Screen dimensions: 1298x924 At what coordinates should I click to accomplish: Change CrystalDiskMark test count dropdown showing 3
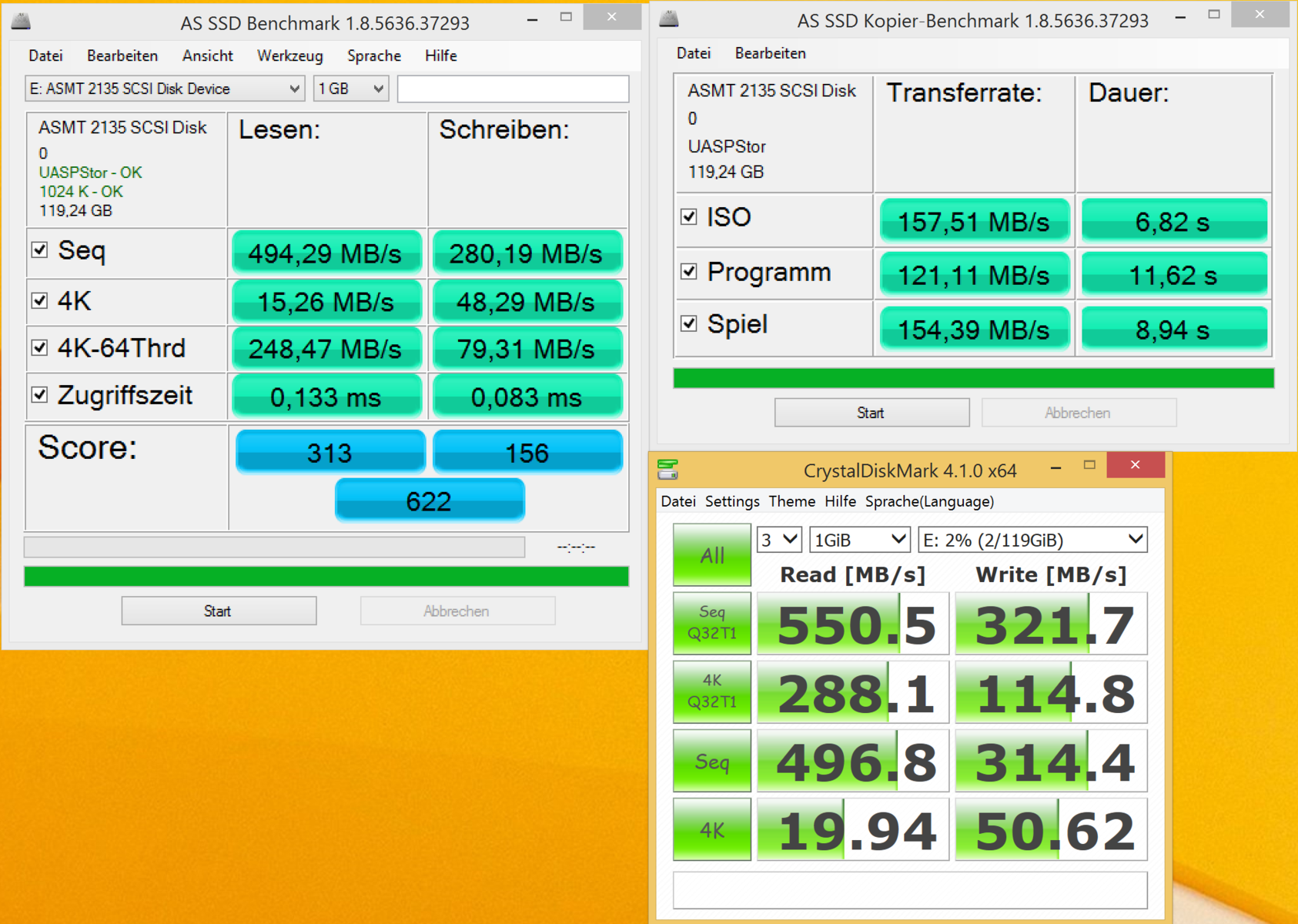coord(779,540)
